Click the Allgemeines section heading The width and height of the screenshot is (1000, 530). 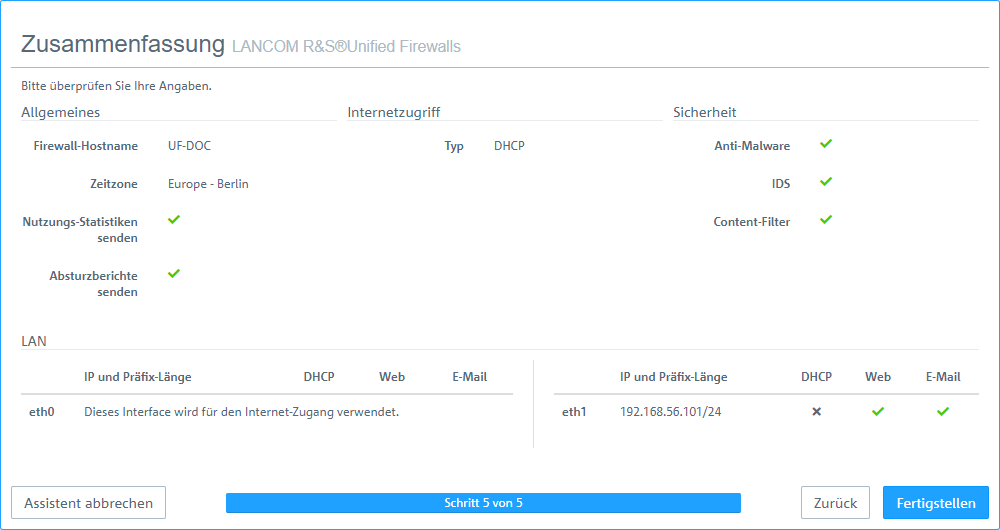click(x=60, y=112)
